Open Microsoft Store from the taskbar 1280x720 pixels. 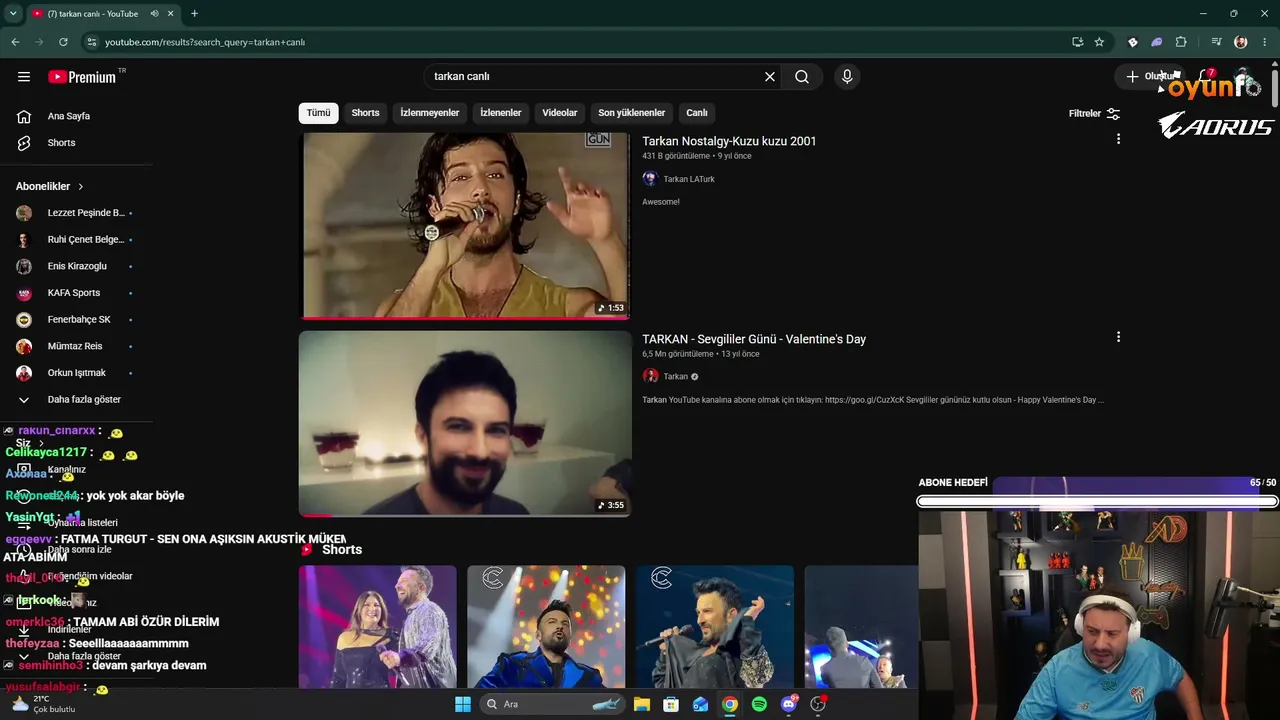click(x=671, y=704)
